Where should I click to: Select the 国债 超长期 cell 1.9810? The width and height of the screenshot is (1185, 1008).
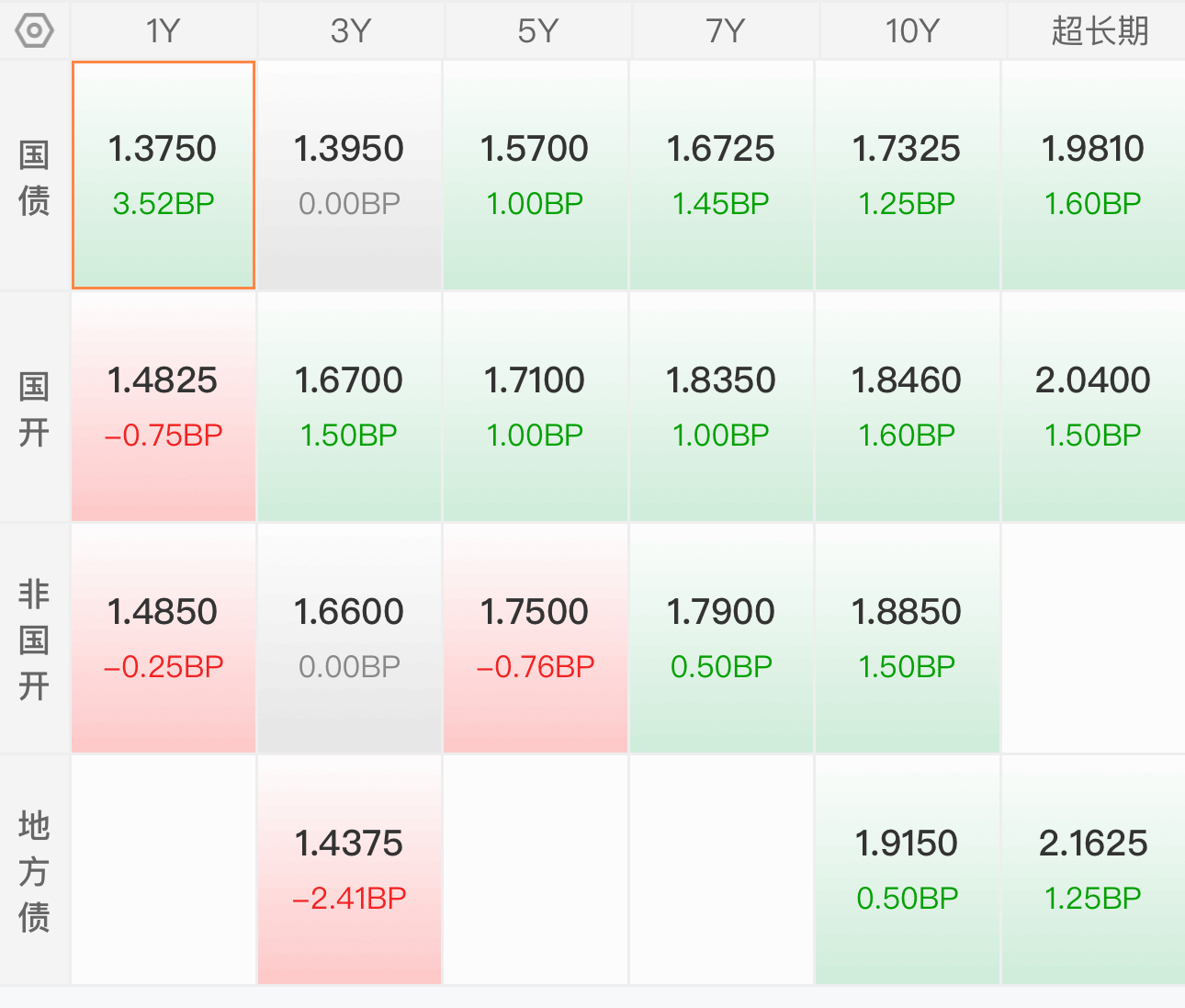[x=1093, y=176]
